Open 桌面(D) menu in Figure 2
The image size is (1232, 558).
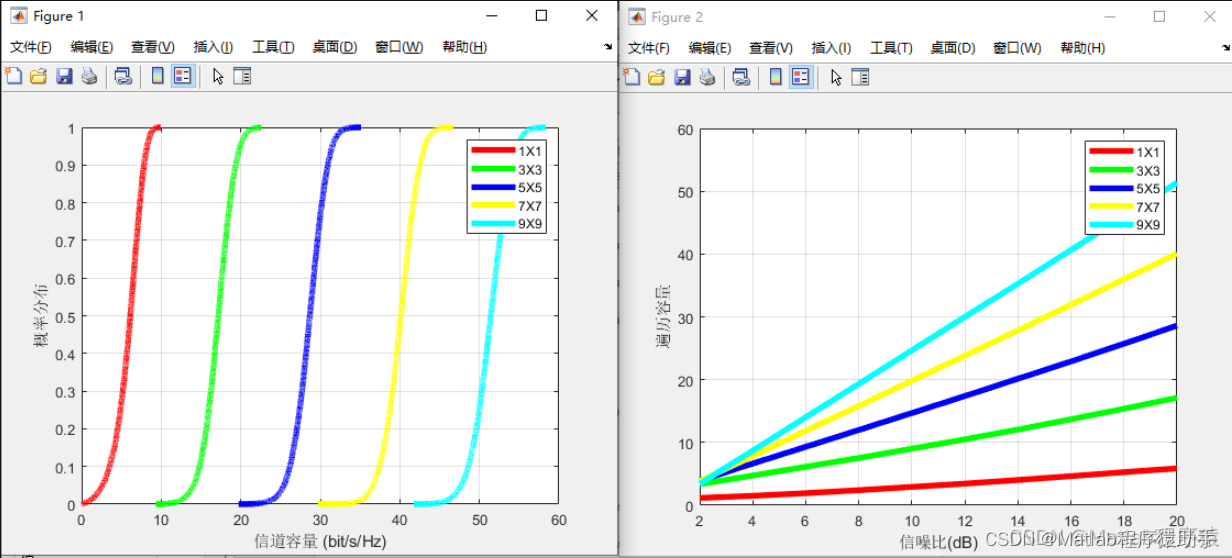(952, 48)
